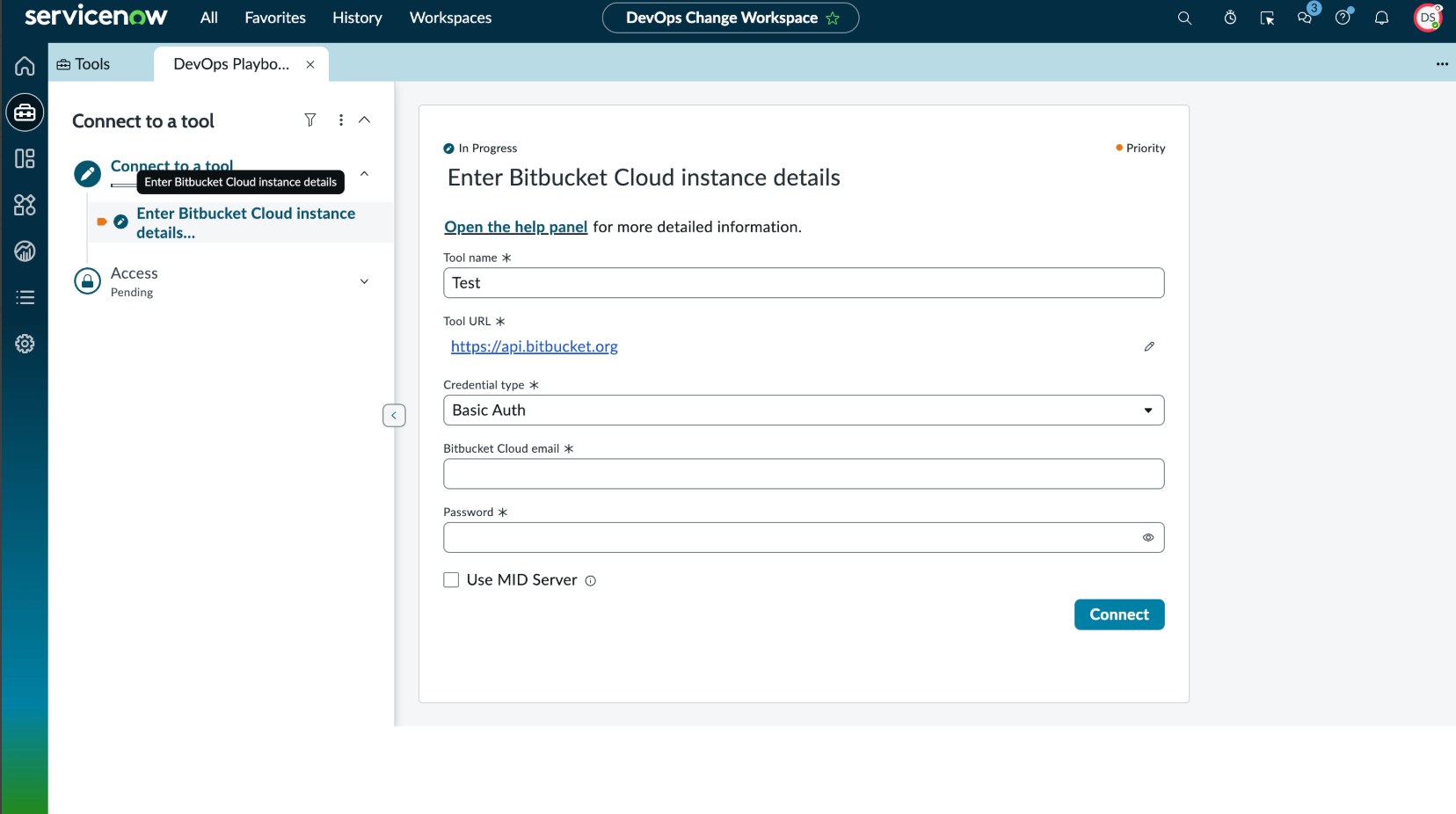Open the insights chart sidebar icon

[x=25, y=251]
